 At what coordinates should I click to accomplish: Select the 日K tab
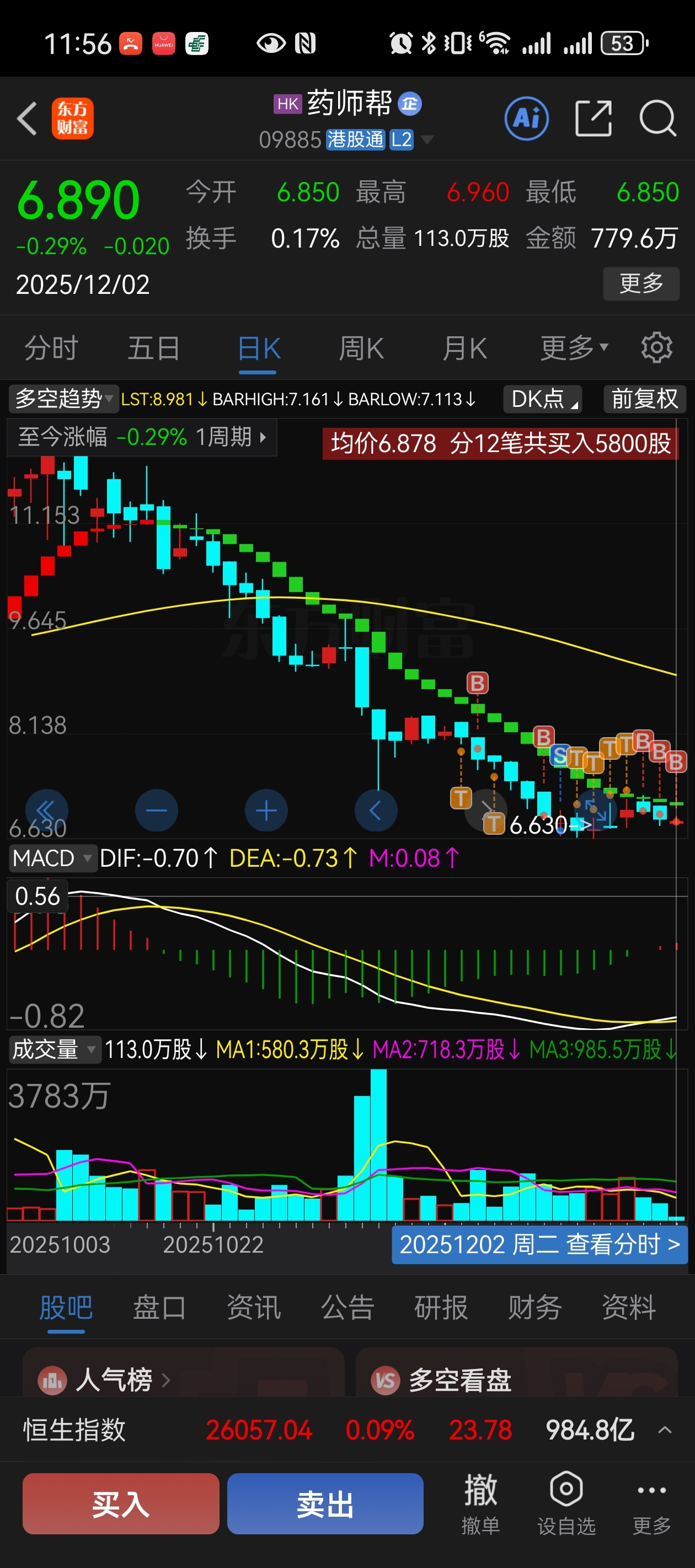tap(259, 349)
